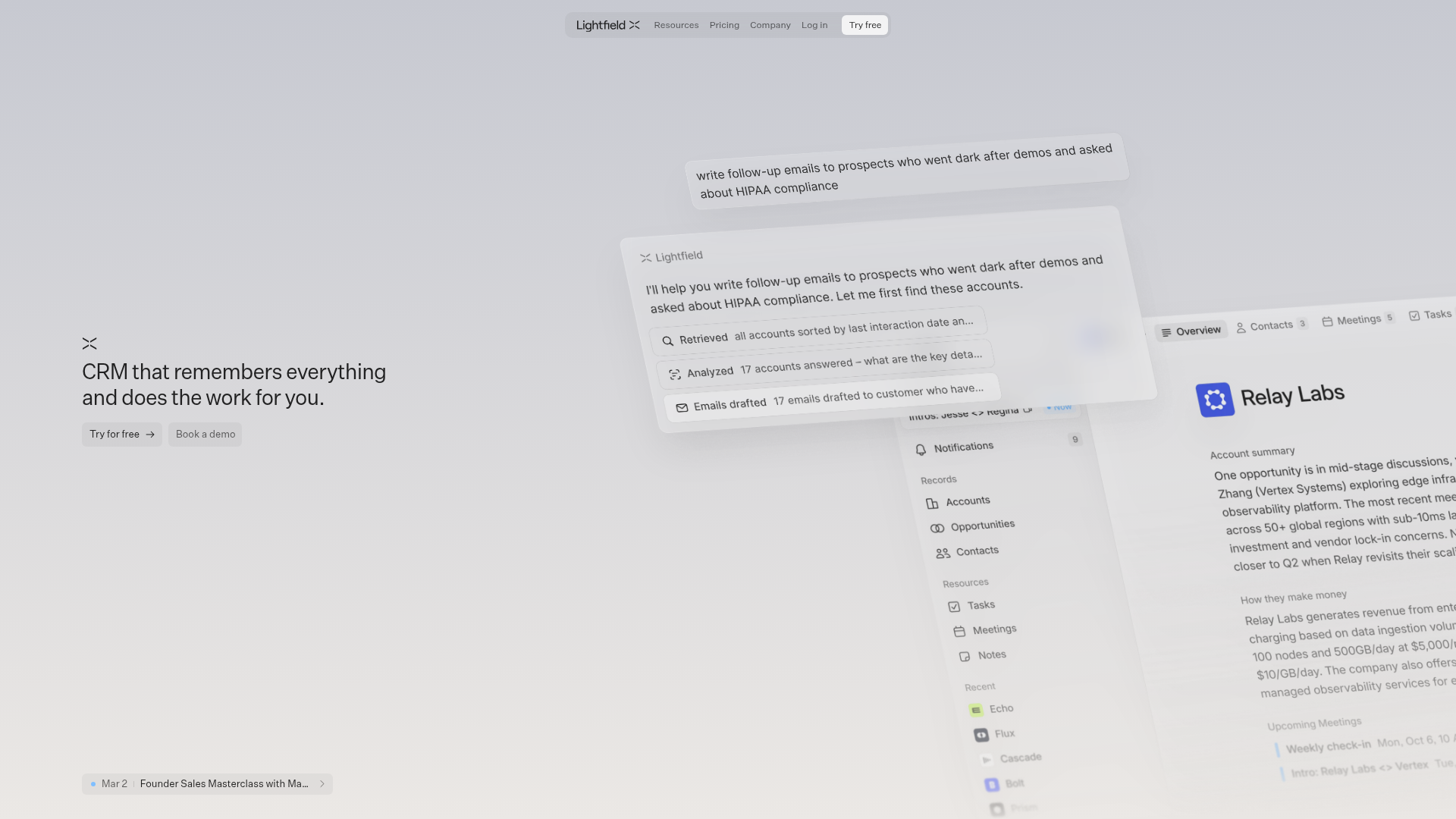Click the Contacts people icon in the sidebar
Image resolution: width=1456 pixels, height=819 pixels.
943,554
